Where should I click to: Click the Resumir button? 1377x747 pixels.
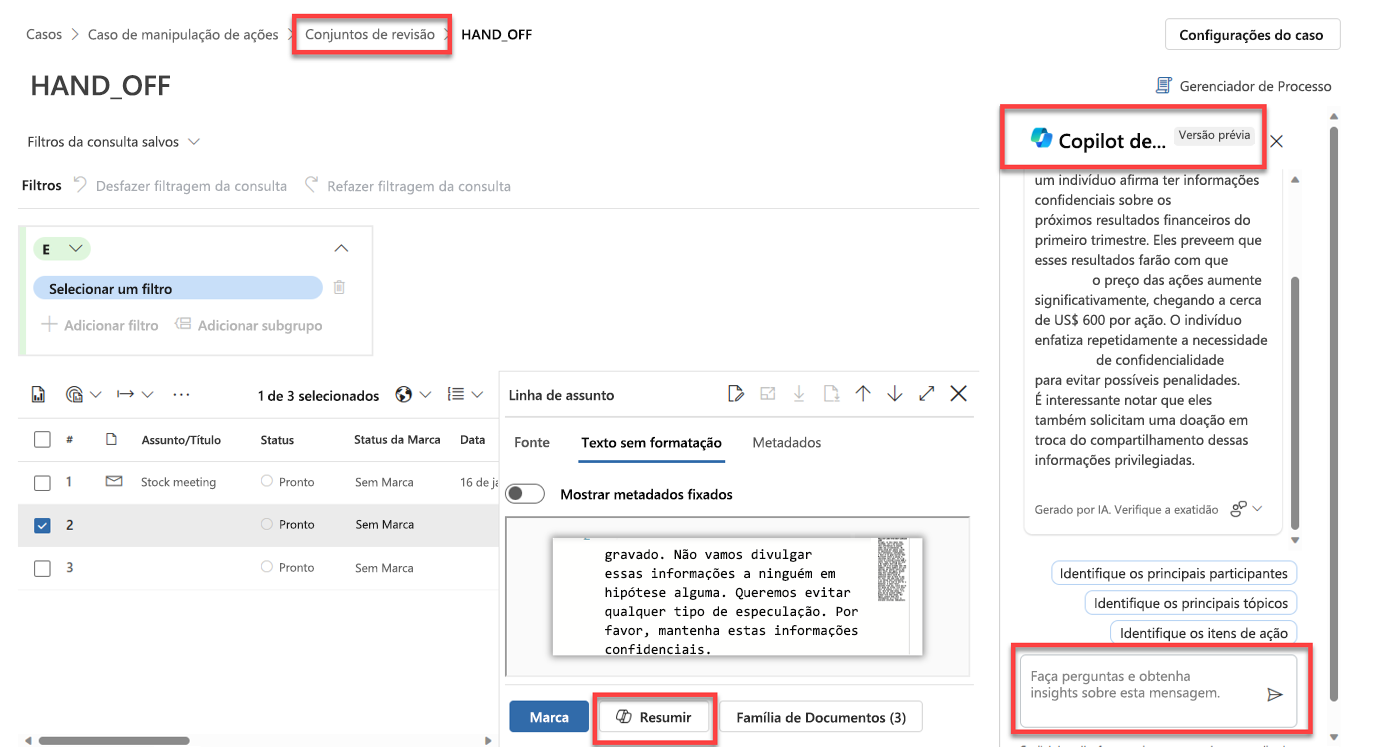coord(655,717)
